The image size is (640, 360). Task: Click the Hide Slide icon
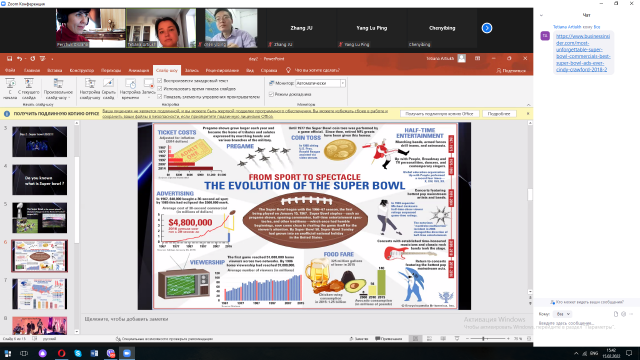[x=109, y=89]
